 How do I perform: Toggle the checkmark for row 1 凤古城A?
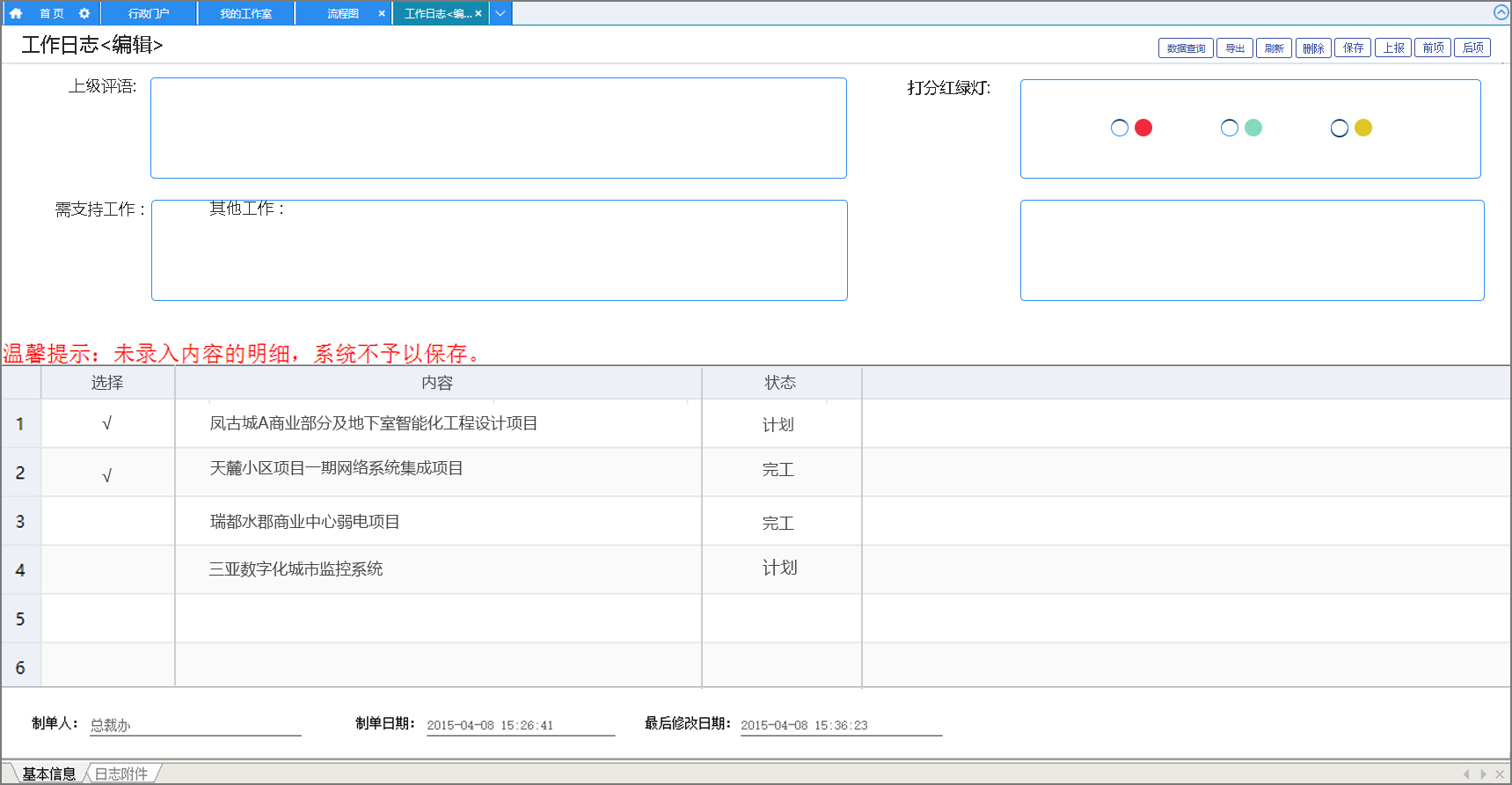click(x=107, y=423)
